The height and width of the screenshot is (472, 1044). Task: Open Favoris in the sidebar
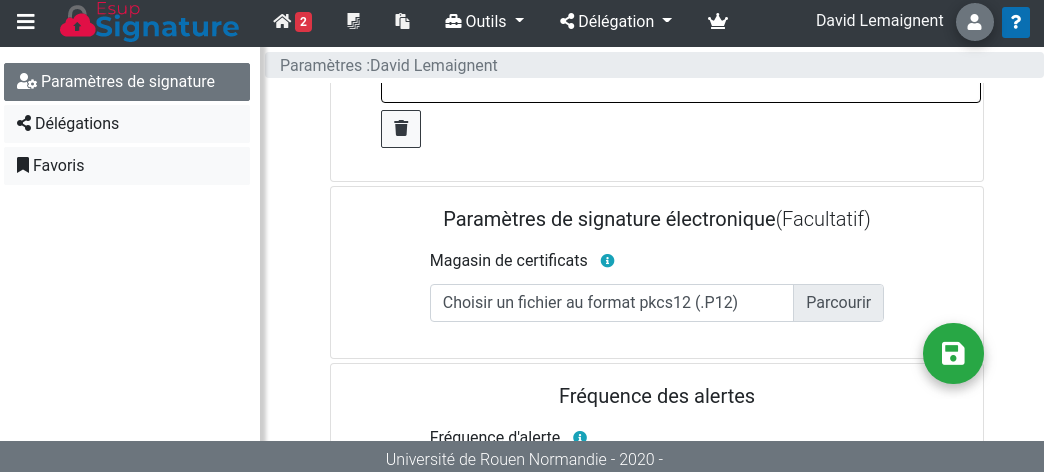pyautogui.click(x=127, y=166)
